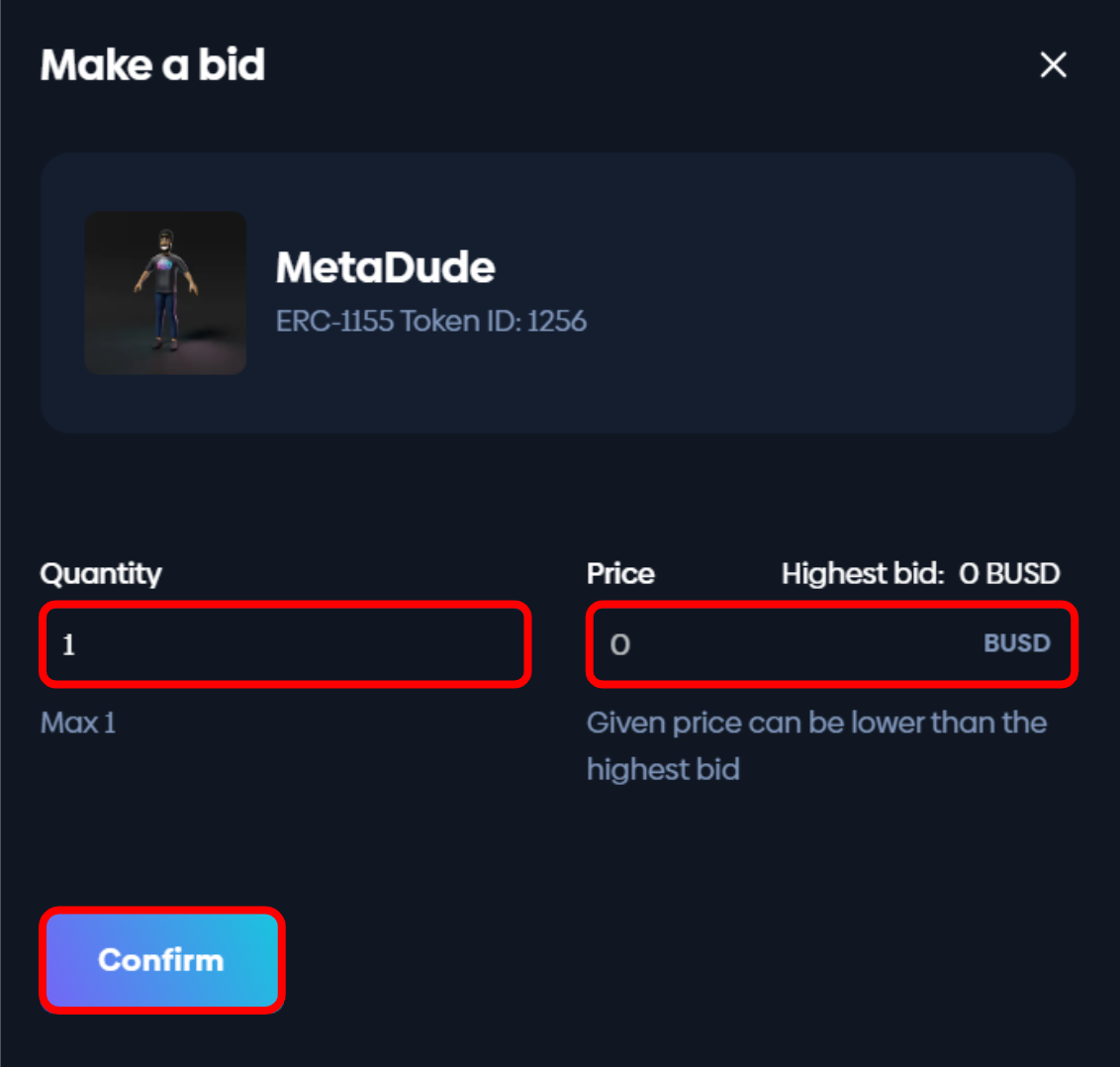
Task: Click the 1 value inside Quantity field
Action: click(x=69, y=645)
